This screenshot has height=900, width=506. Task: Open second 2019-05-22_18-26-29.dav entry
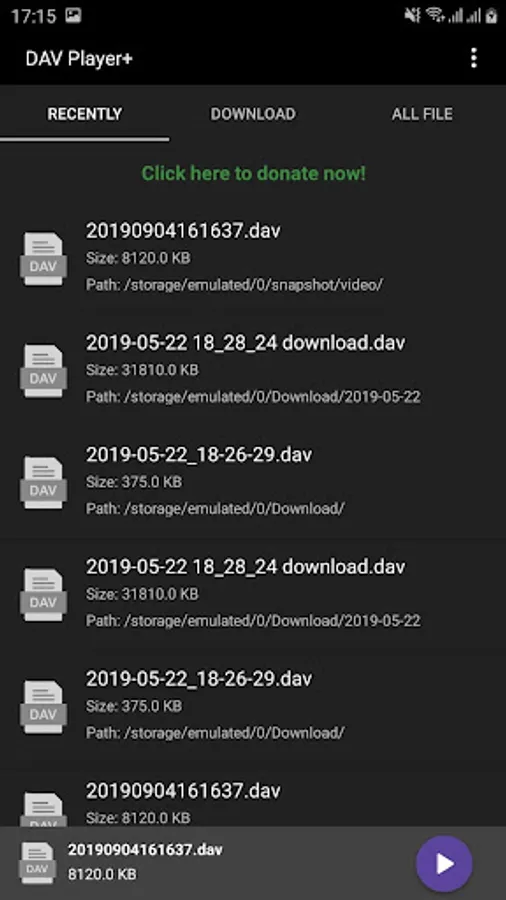click(253, 706)
